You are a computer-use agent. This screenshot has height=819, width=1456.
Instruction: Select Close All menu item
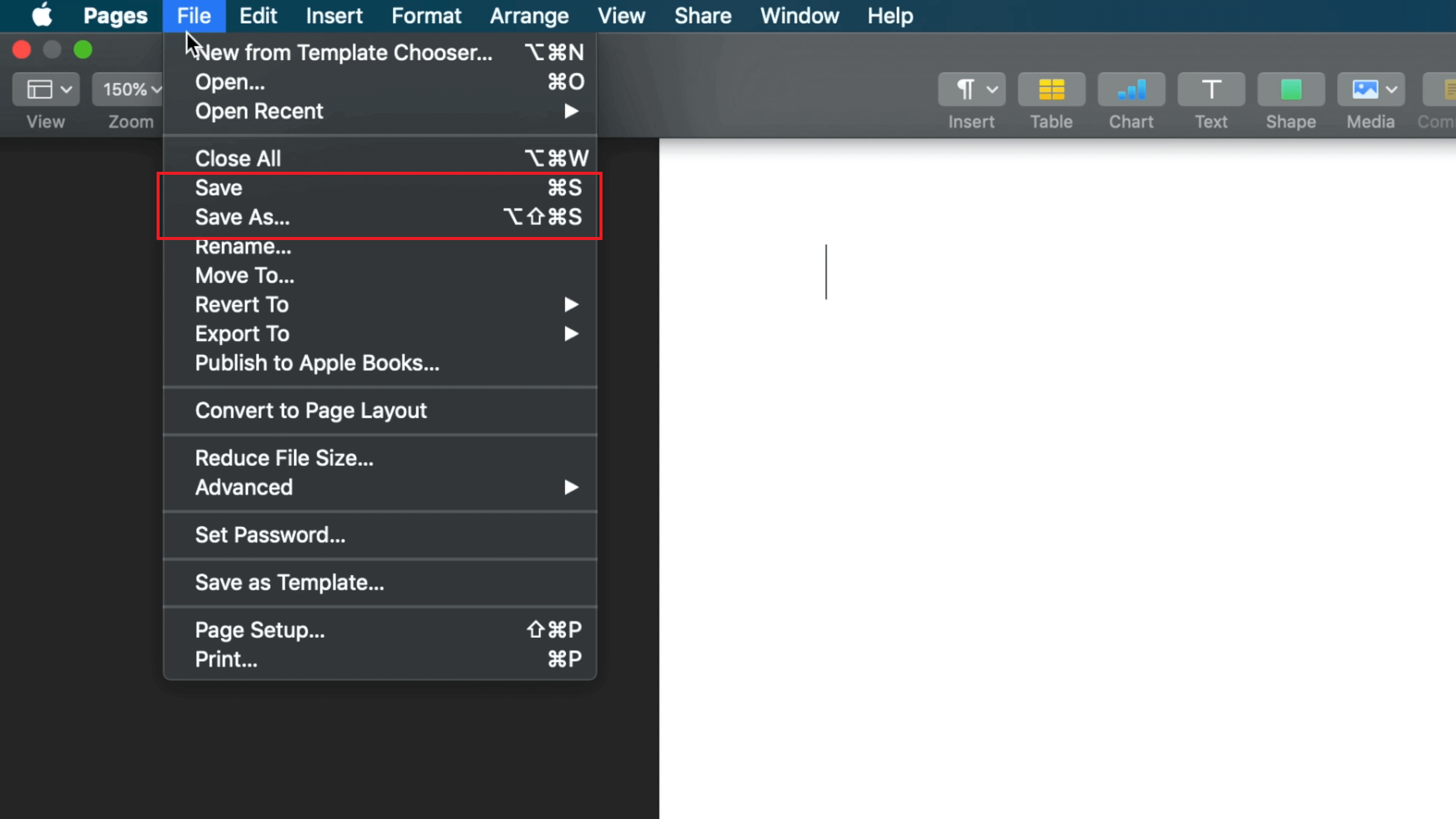tap(238, 158)
